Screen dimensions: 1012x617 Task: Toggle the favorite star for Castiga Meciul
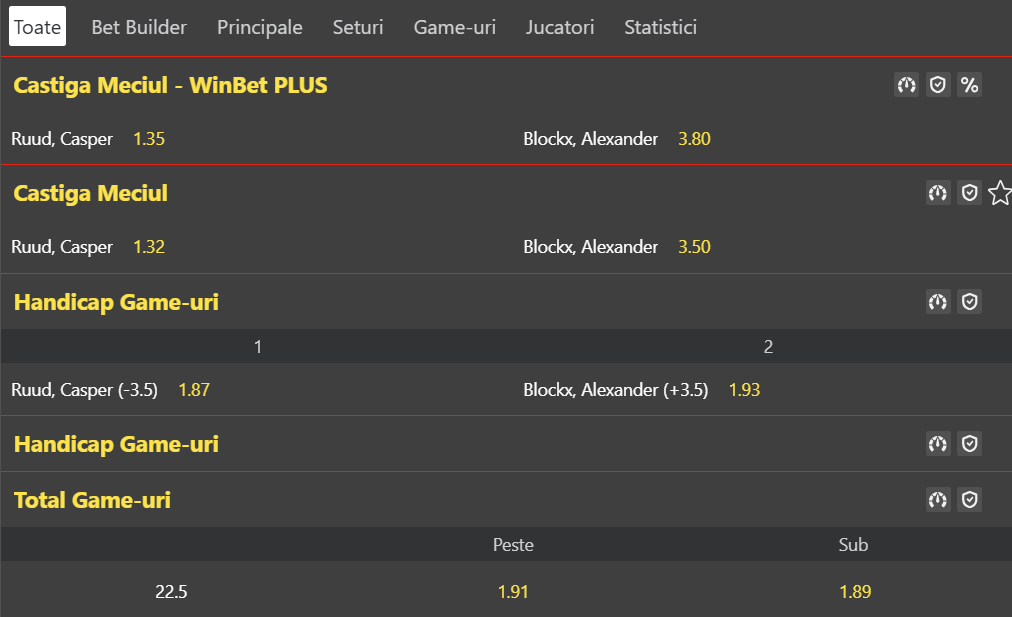pos(999,192)
